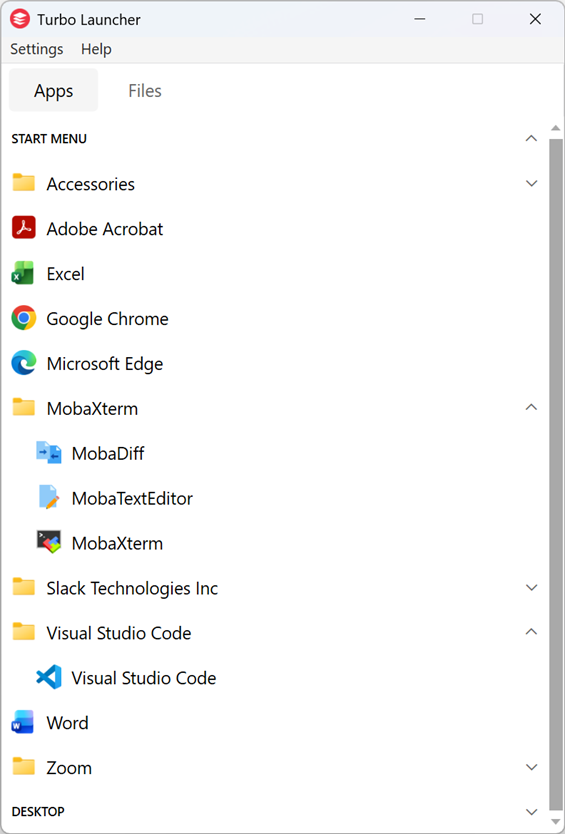
Task: Launch Adobe Acrobat via its red icon
Action: click(x=23, y=228)
